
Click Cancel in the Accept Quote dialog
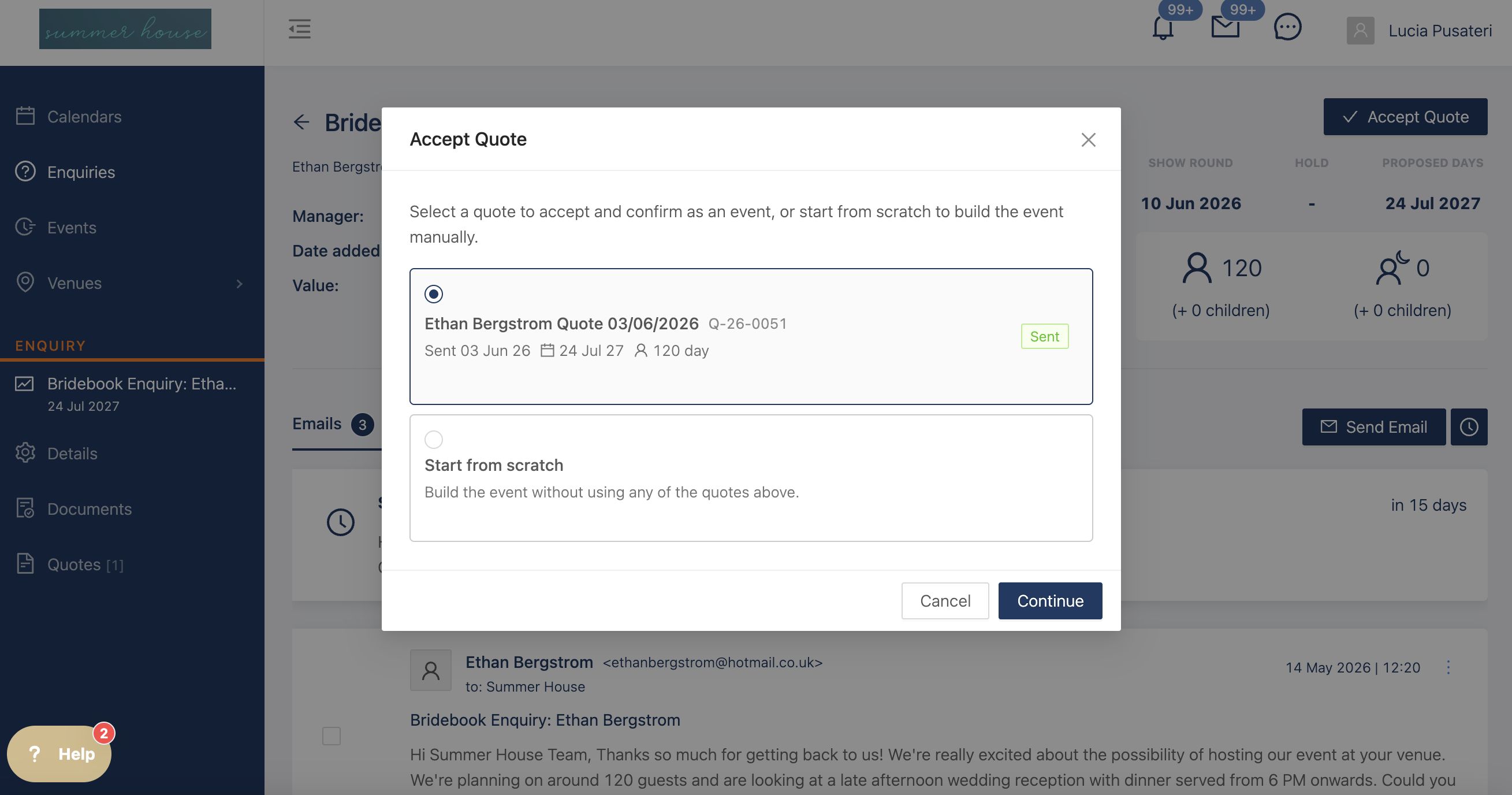coord(945,601)
